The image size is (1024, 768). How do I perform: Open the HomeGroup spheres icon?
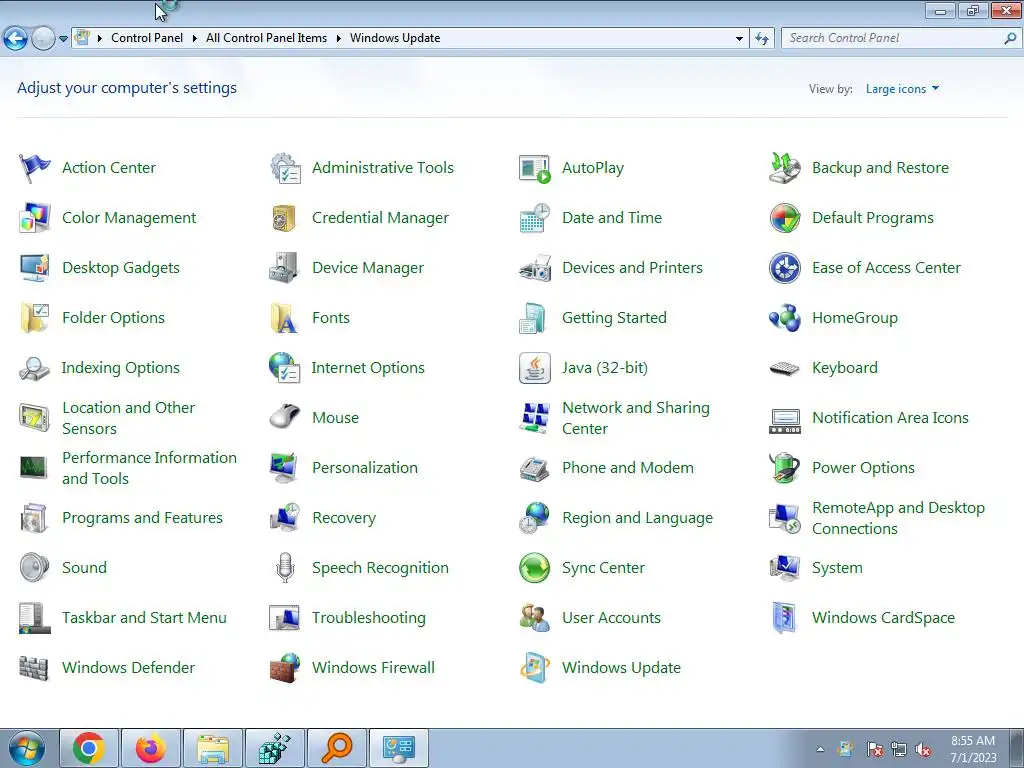784,318
